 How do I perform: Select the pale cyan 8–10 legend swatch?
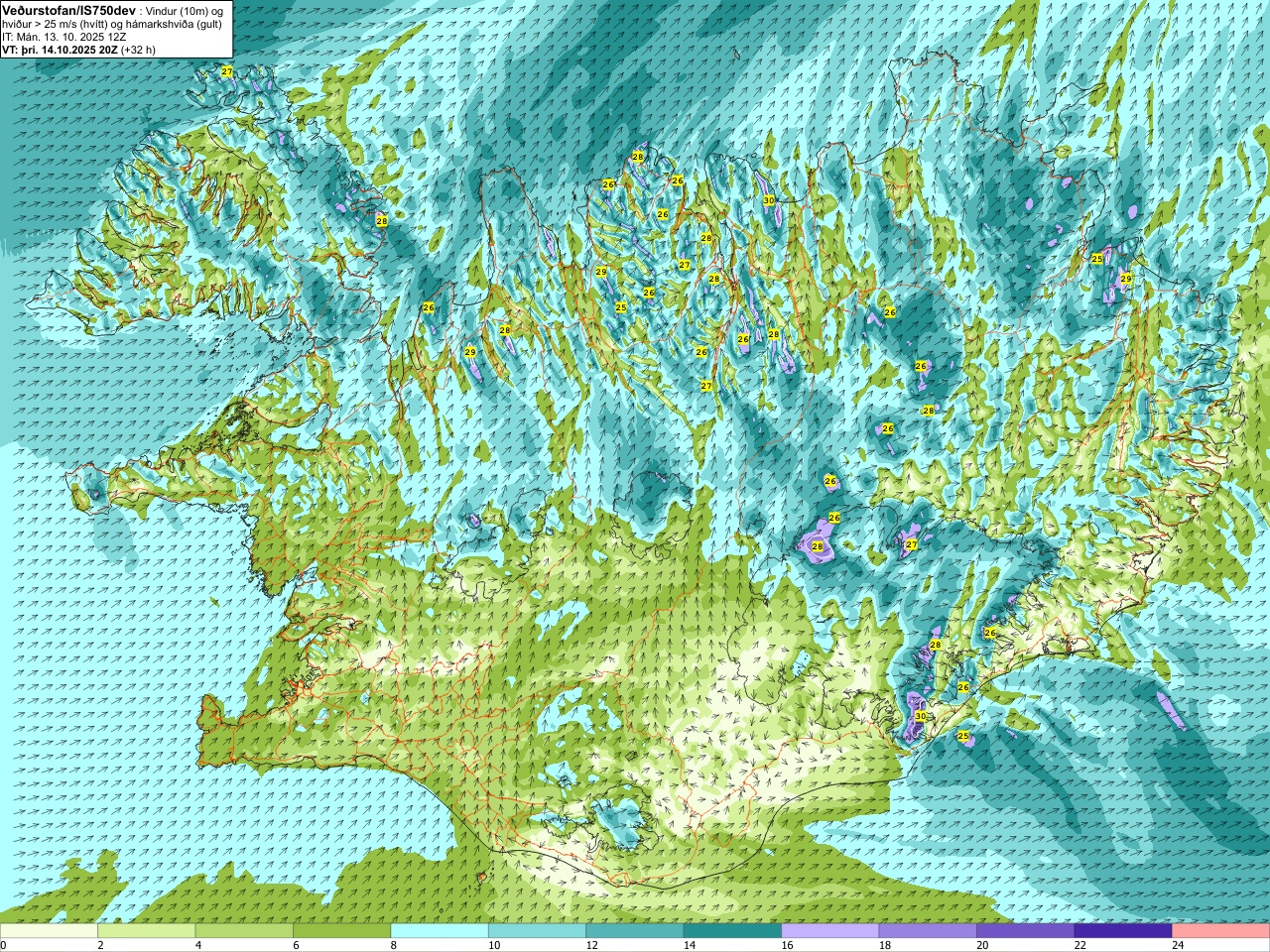[x=440, y=931]
